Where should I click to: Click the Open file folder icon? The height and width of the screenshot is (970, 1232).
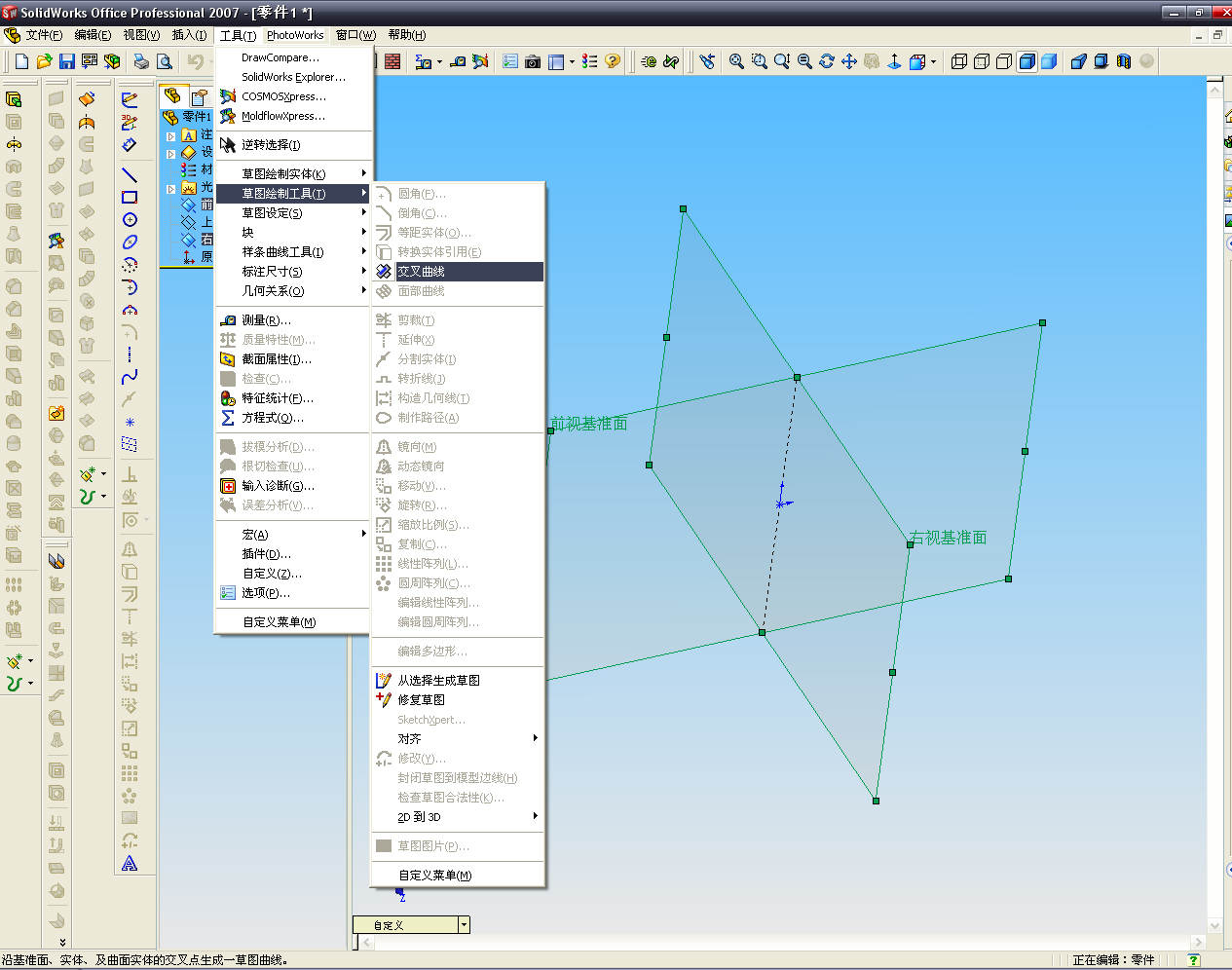click(44, 61)
